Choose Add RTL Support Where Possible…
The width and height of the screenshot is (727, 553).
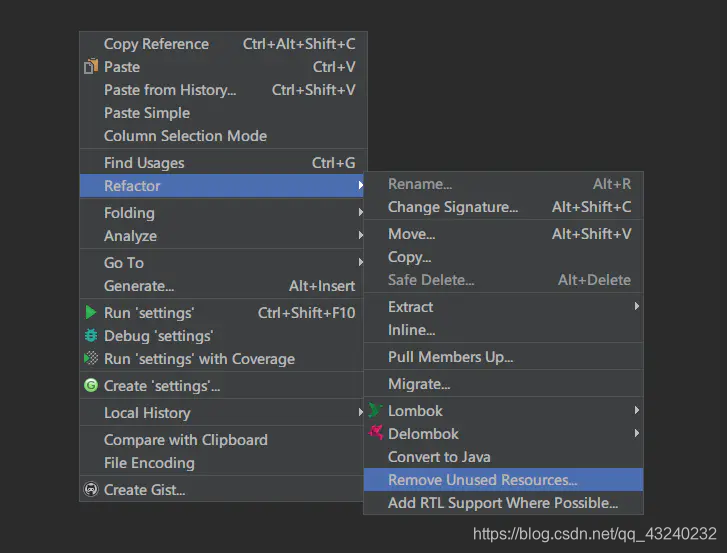503,502
